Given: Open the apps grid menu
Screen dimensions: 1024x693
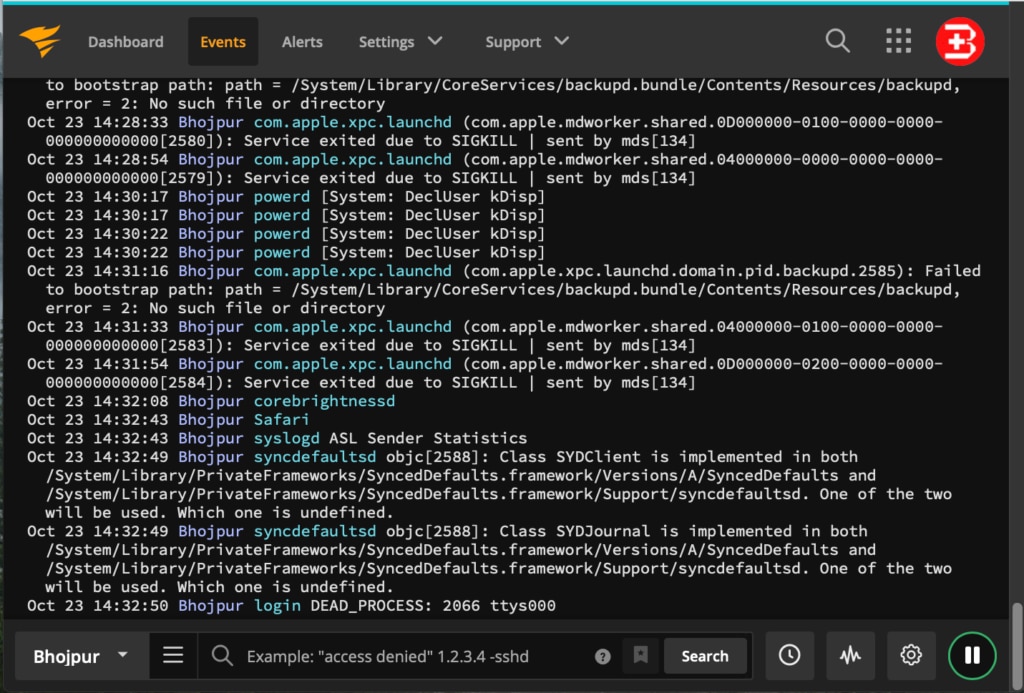Looking at the screenshot, I should pos(899,41).
